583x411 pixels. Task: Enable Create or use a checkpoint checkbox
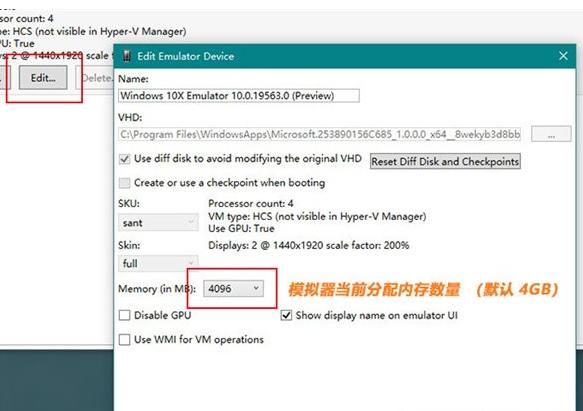pos(125,183)
